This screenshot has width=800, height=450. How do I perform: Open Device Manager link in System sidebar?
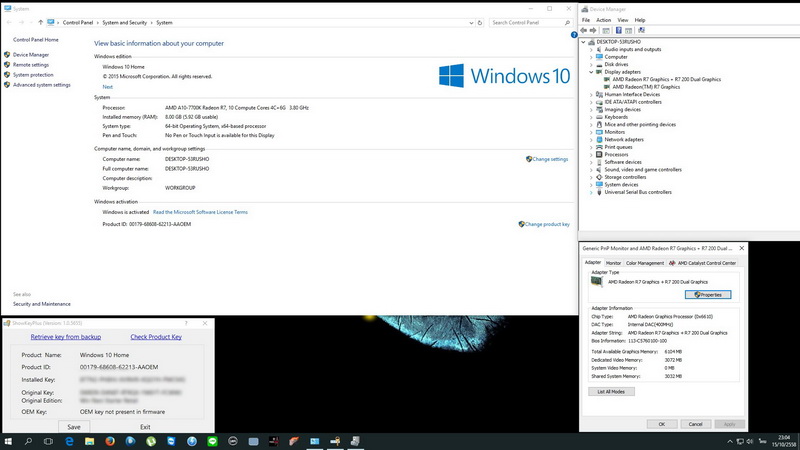point(31,55)
